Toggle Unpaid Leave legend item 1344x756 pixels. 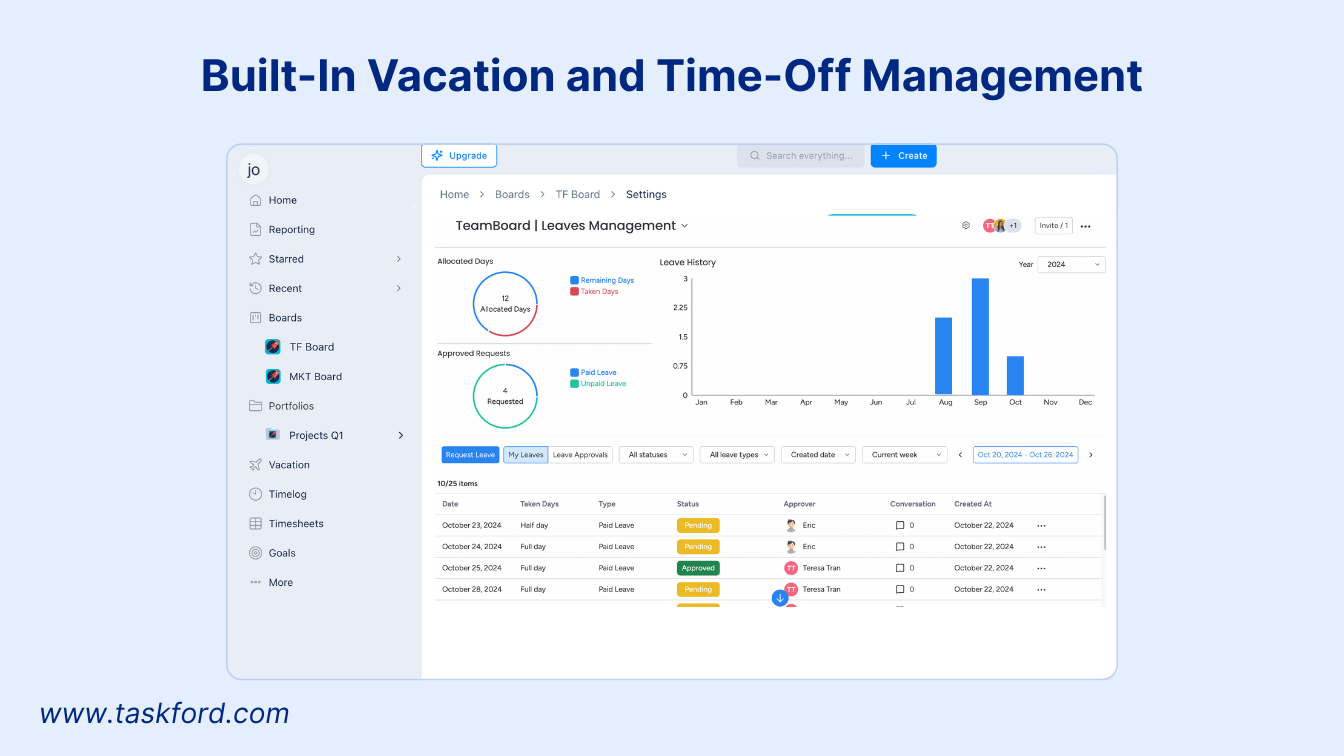598,384
